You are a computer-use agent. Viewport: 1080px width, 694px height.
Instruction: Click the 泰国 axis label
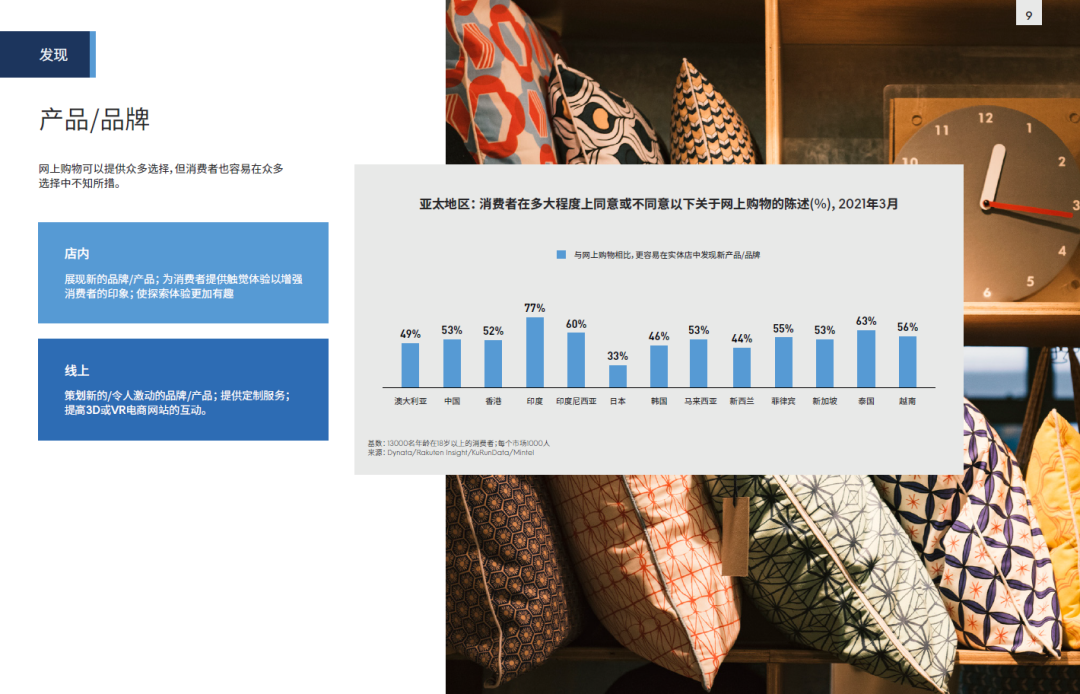click(x=866, y=401)
